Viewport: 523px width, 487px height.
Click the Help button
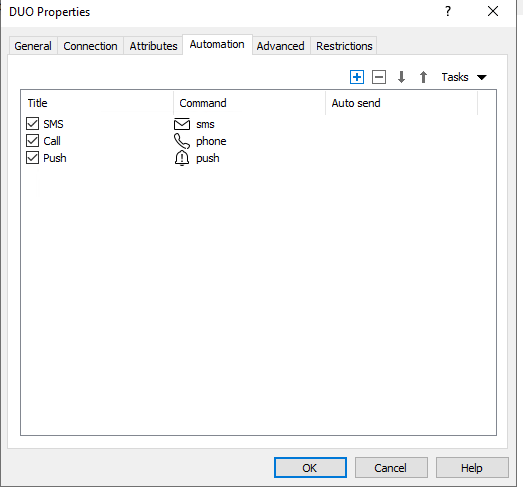coord(472,468)
